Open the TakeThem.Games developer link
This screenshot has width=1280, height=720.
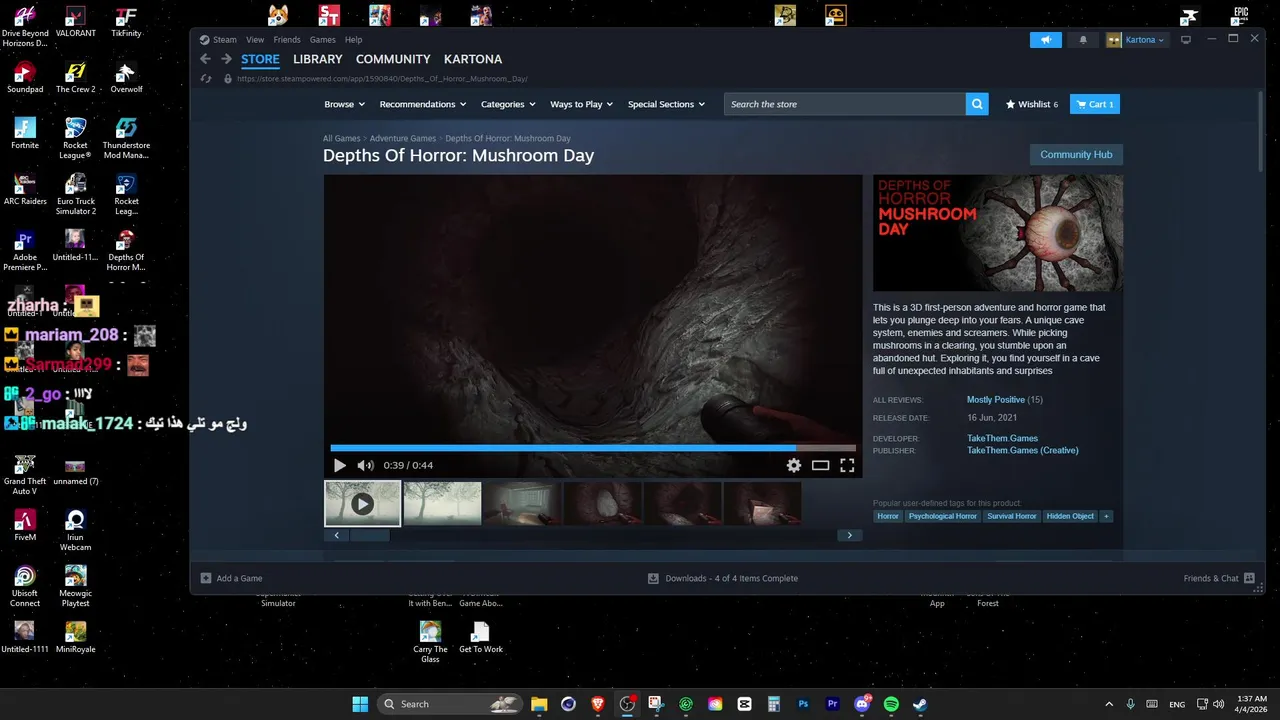coord(1002,438)
